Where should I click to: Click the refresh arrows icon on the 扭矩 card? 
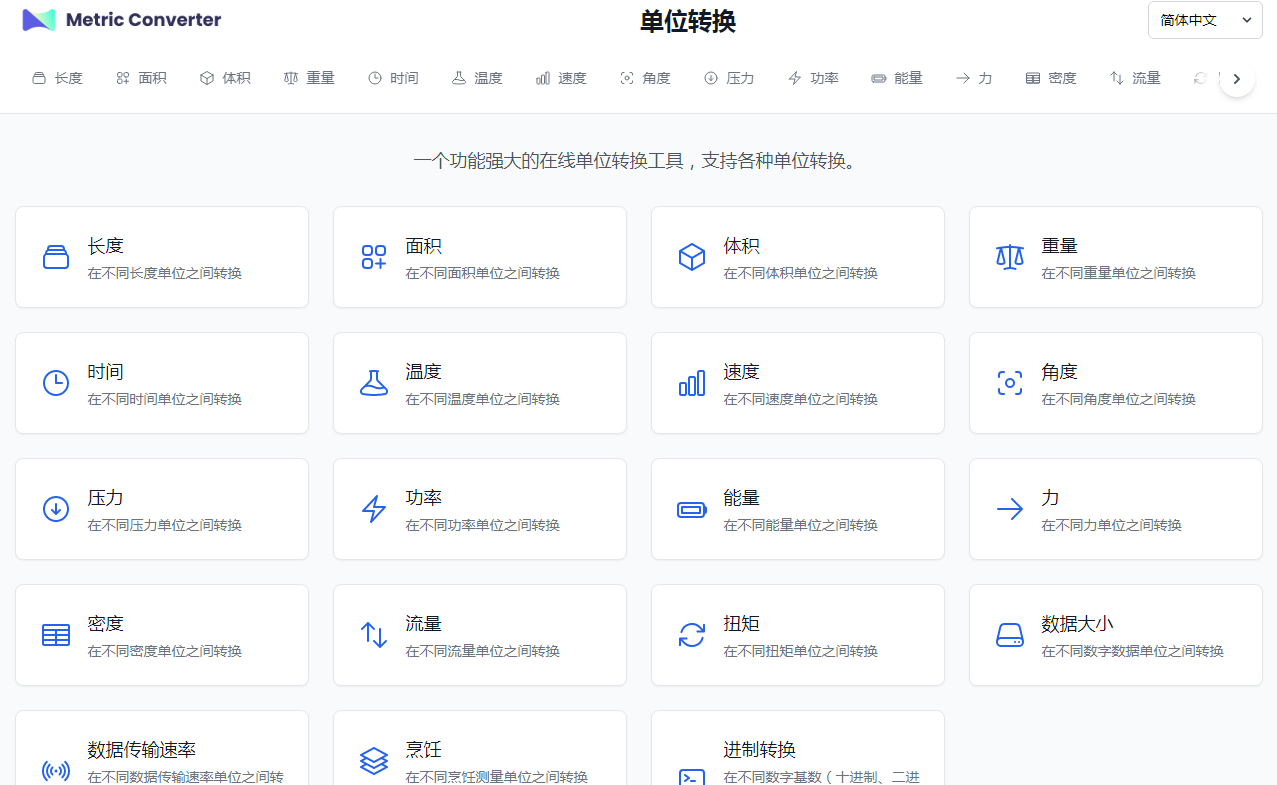tap(691, 635)
